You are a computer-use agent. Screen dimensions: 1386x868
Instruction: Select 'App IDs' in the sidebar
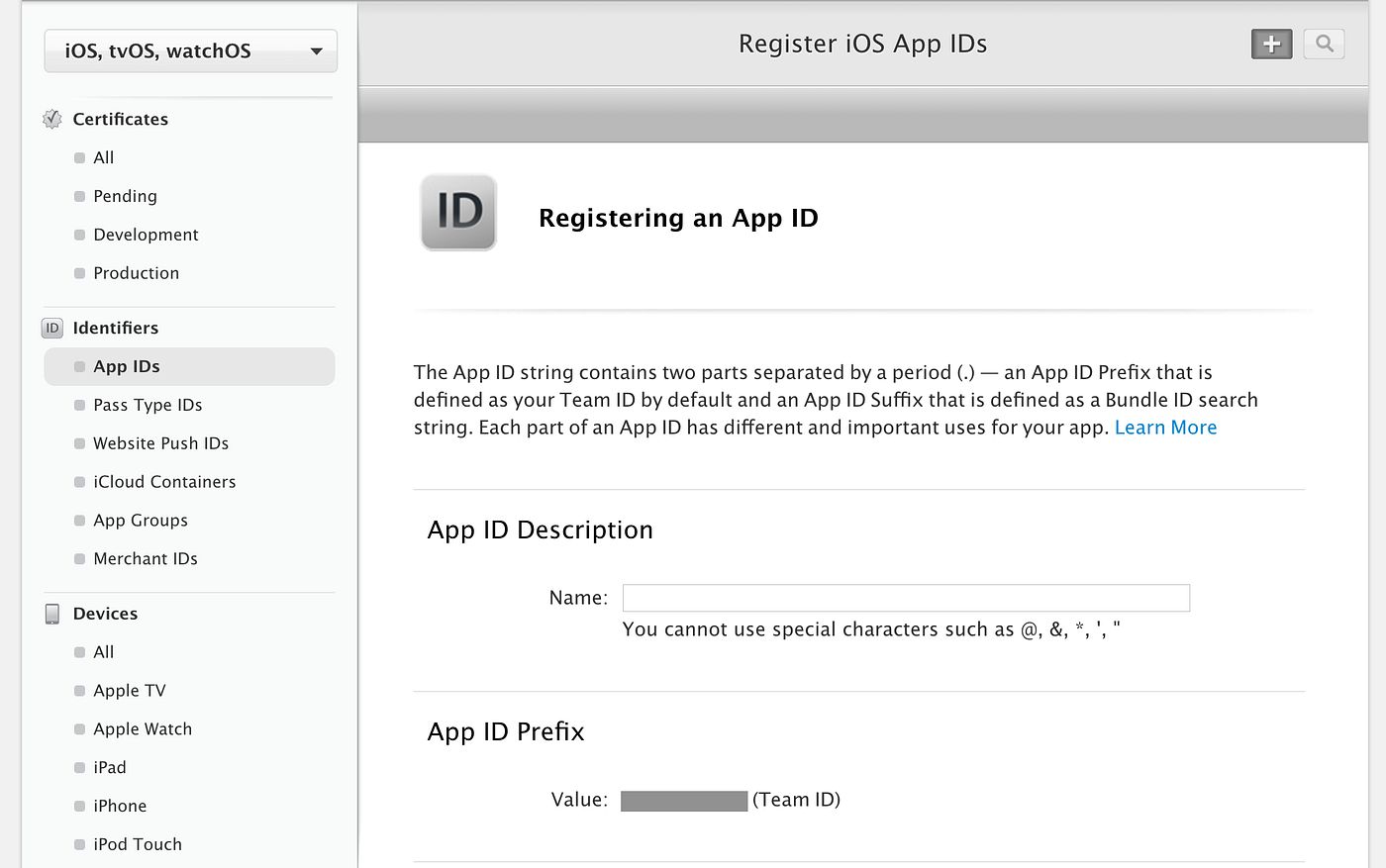tap(127, 365)
